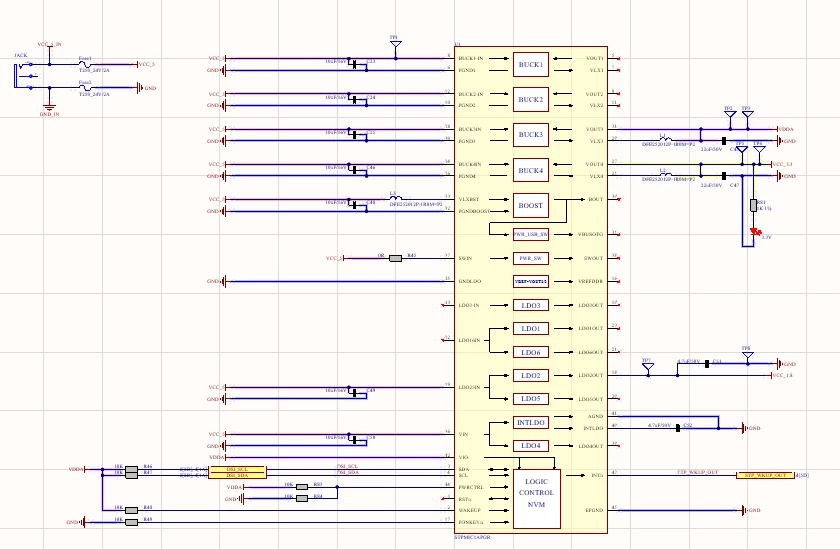Select pull-up resistor R46
The image size is (840, 549).
coord(131,469)
